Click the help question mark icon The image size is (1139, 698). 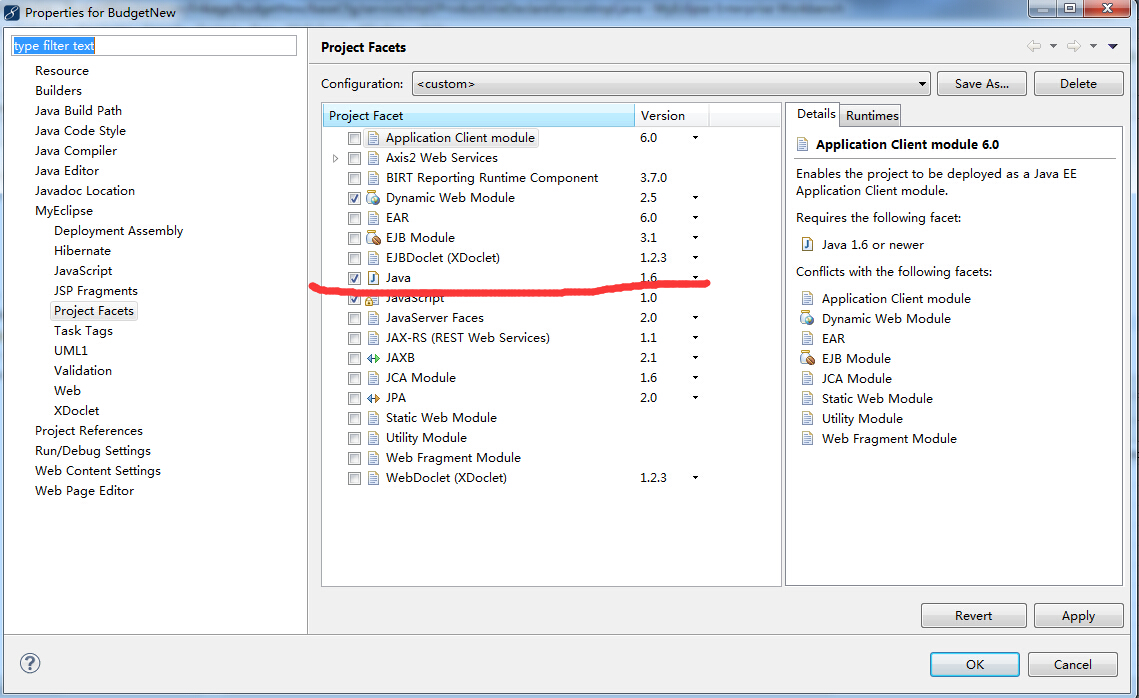pos(30,662)
